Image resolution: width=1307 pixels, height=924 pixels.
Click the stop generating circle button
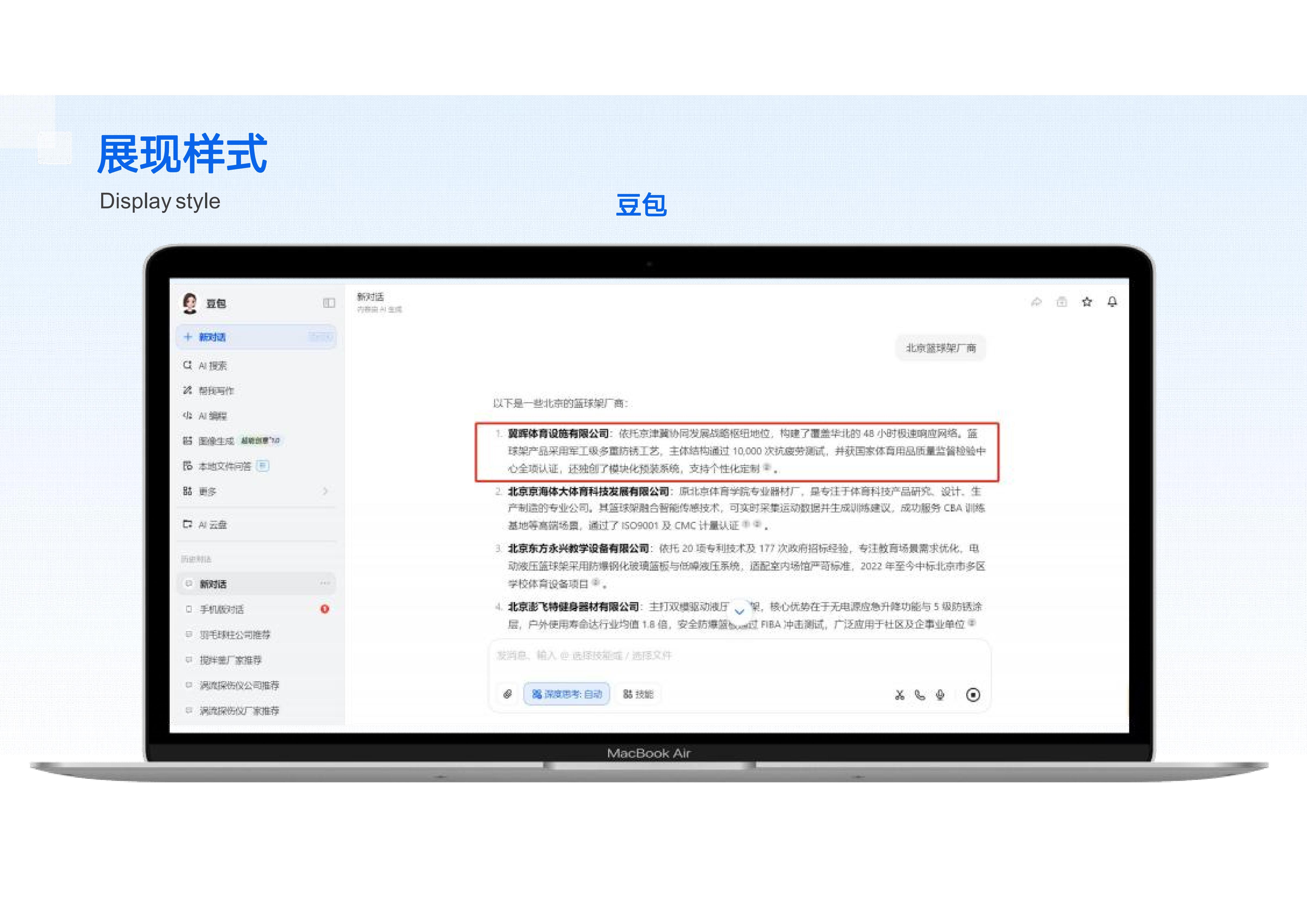coord(973,694)
